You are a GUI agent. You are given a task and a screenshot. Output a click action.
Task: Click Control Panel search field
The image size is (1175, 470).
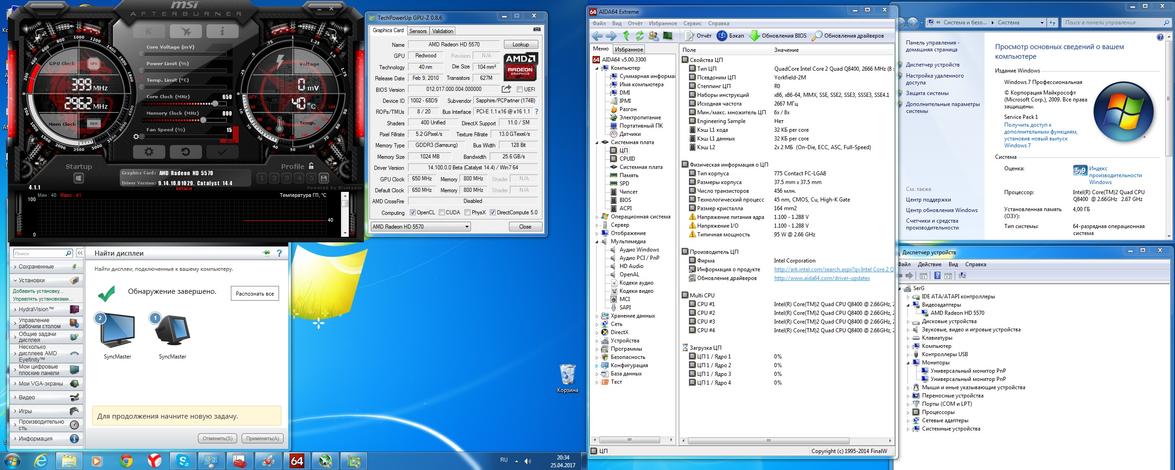1116,22
